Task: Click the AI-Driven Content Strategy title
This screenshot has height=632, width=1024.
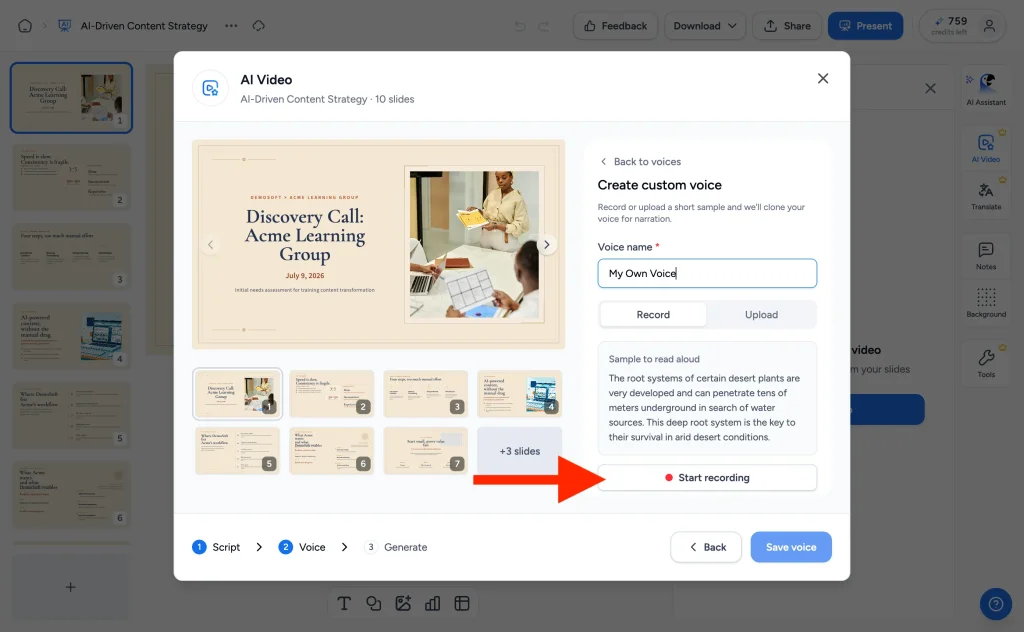Action: click(x=144, y=26)
